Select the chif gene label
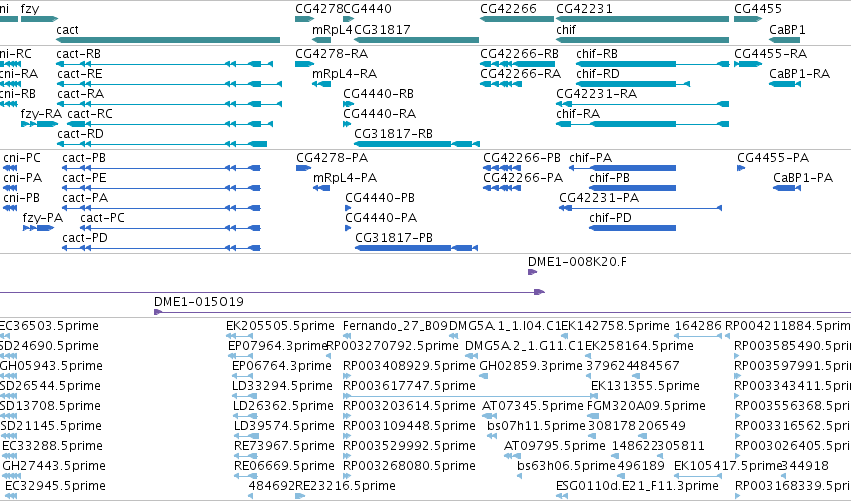 coord(566,30)
